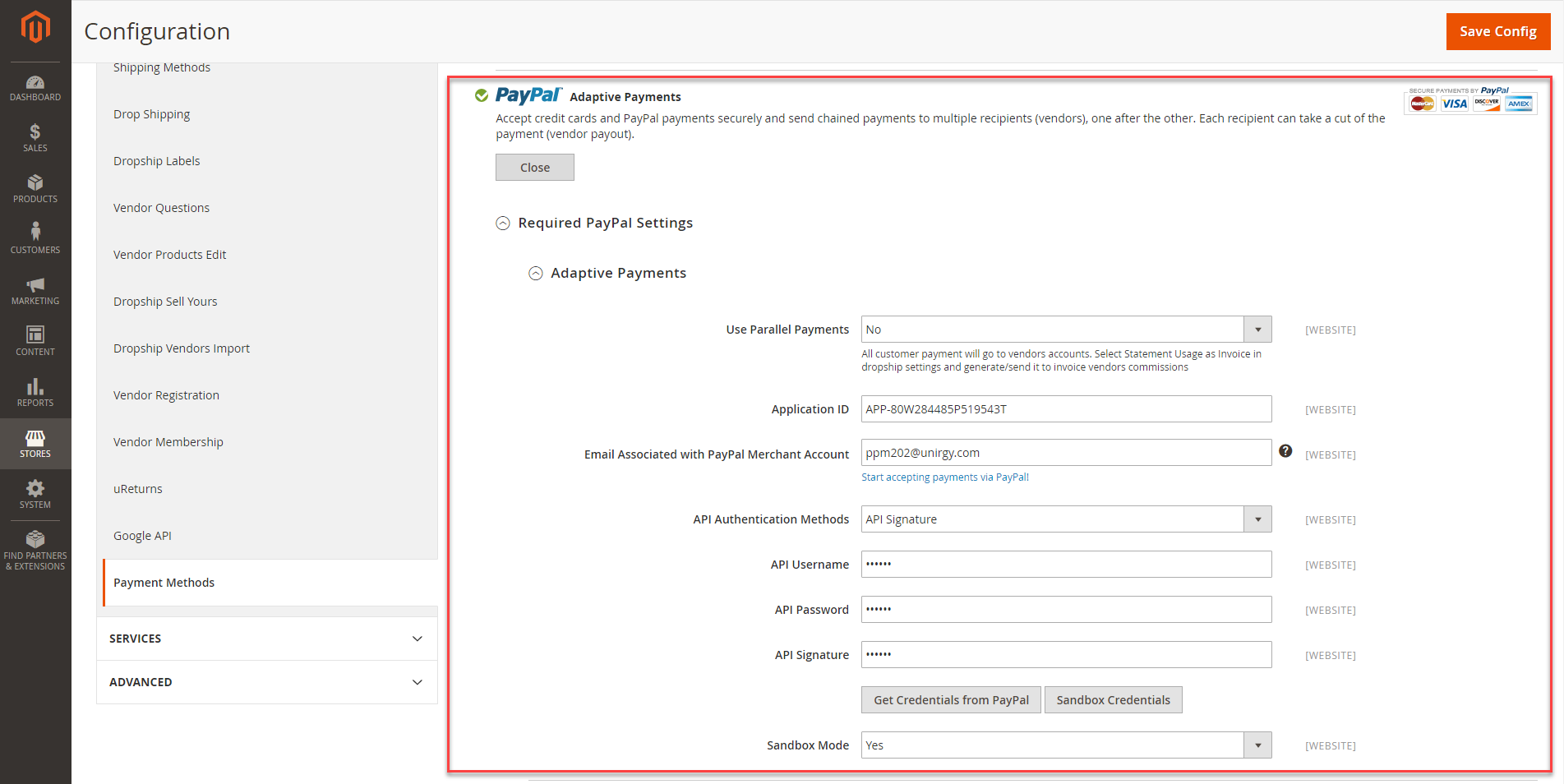Click the PayPal logo in Adaptive Payments header
1564x784 pixels.
click(528, 95)
